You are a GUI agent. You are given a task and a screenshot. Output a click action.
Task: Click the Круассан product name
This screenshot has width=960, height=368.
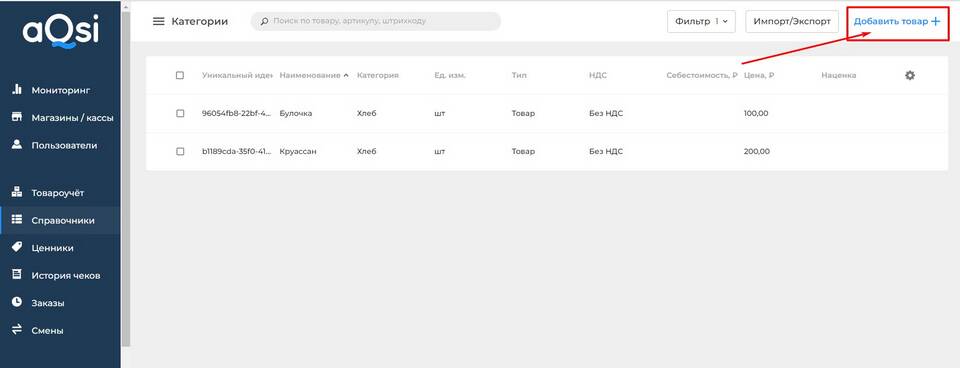click(x=298, y=151)
